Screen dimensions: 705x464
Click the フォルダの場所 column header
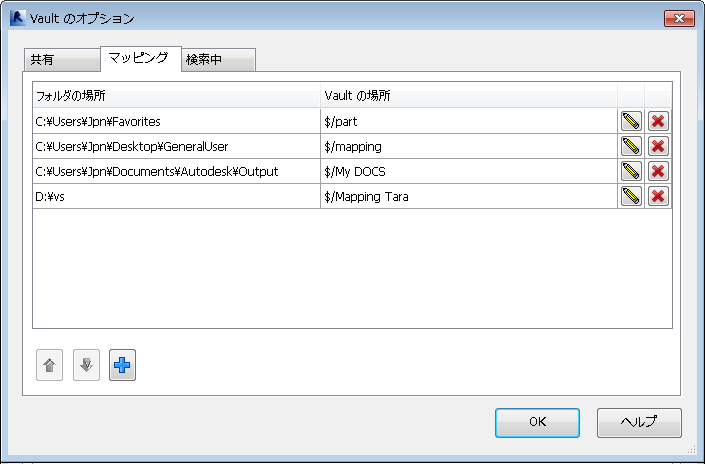click(176, 95)
